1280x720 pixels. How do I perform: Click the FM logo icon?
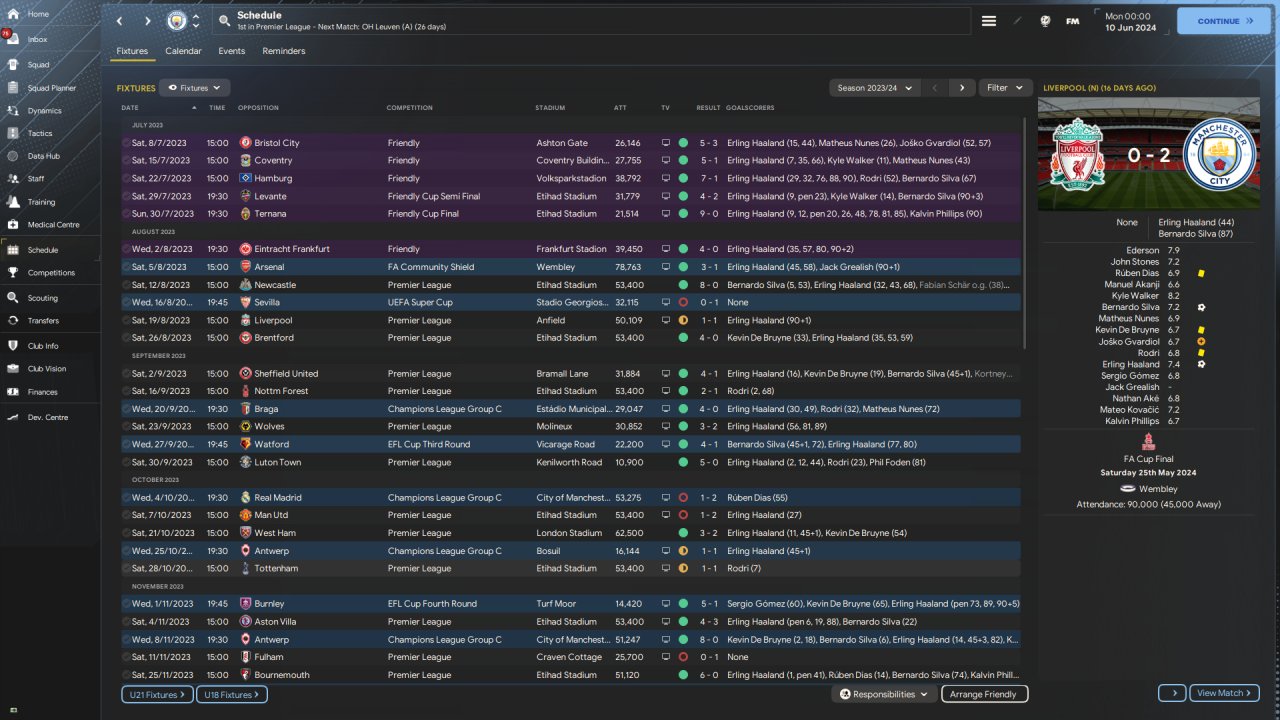pos(1073,21)
